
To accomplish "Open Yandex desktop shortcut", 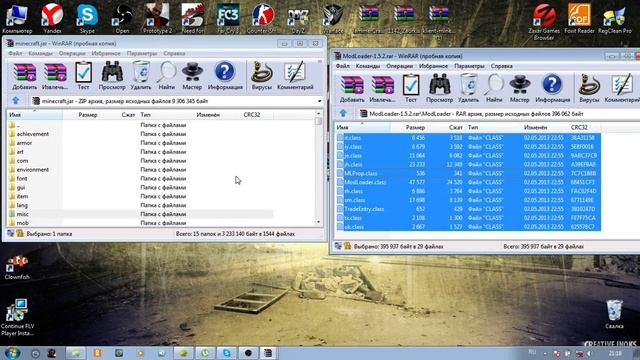I will 52,18.
